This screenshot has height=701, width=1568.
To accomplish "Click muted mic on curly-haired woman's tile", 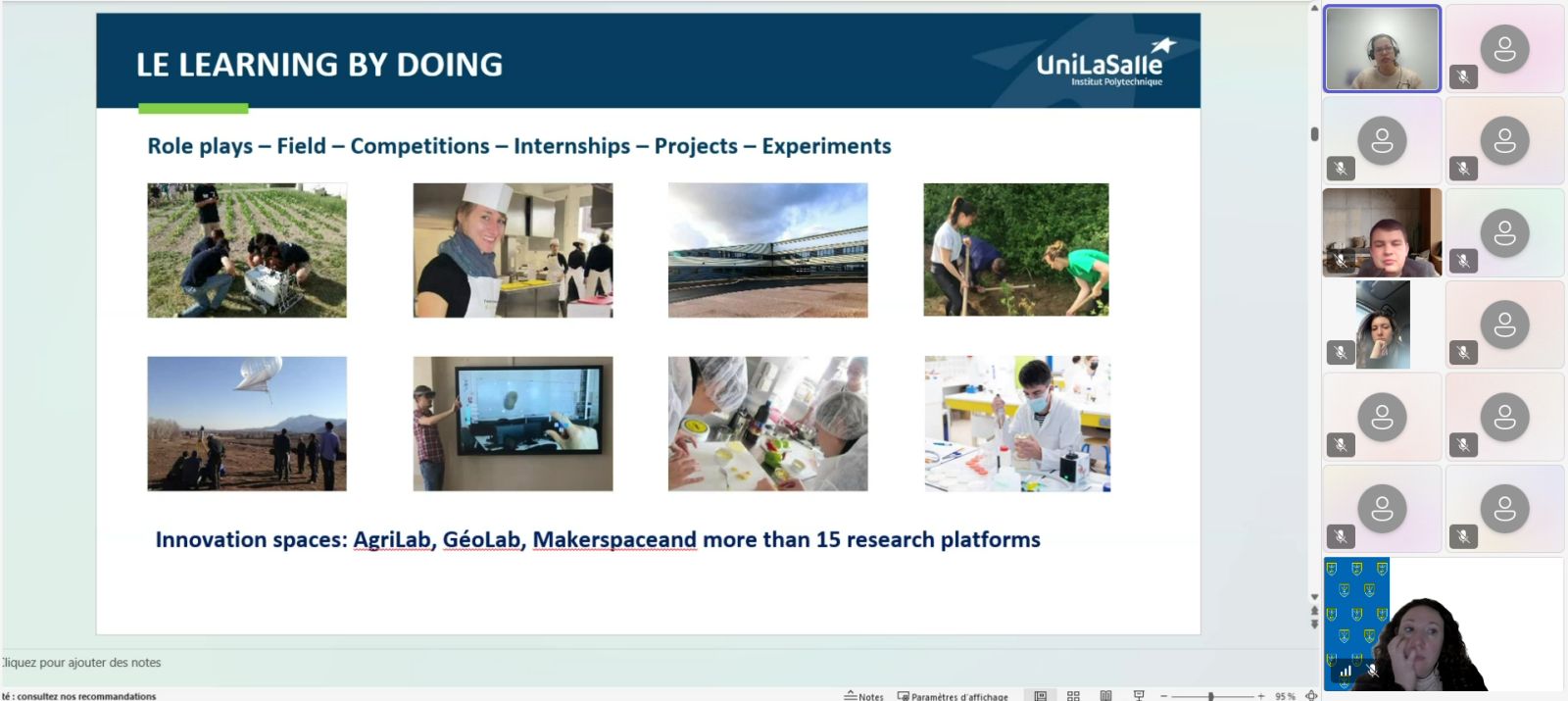I will point(1373,671).
